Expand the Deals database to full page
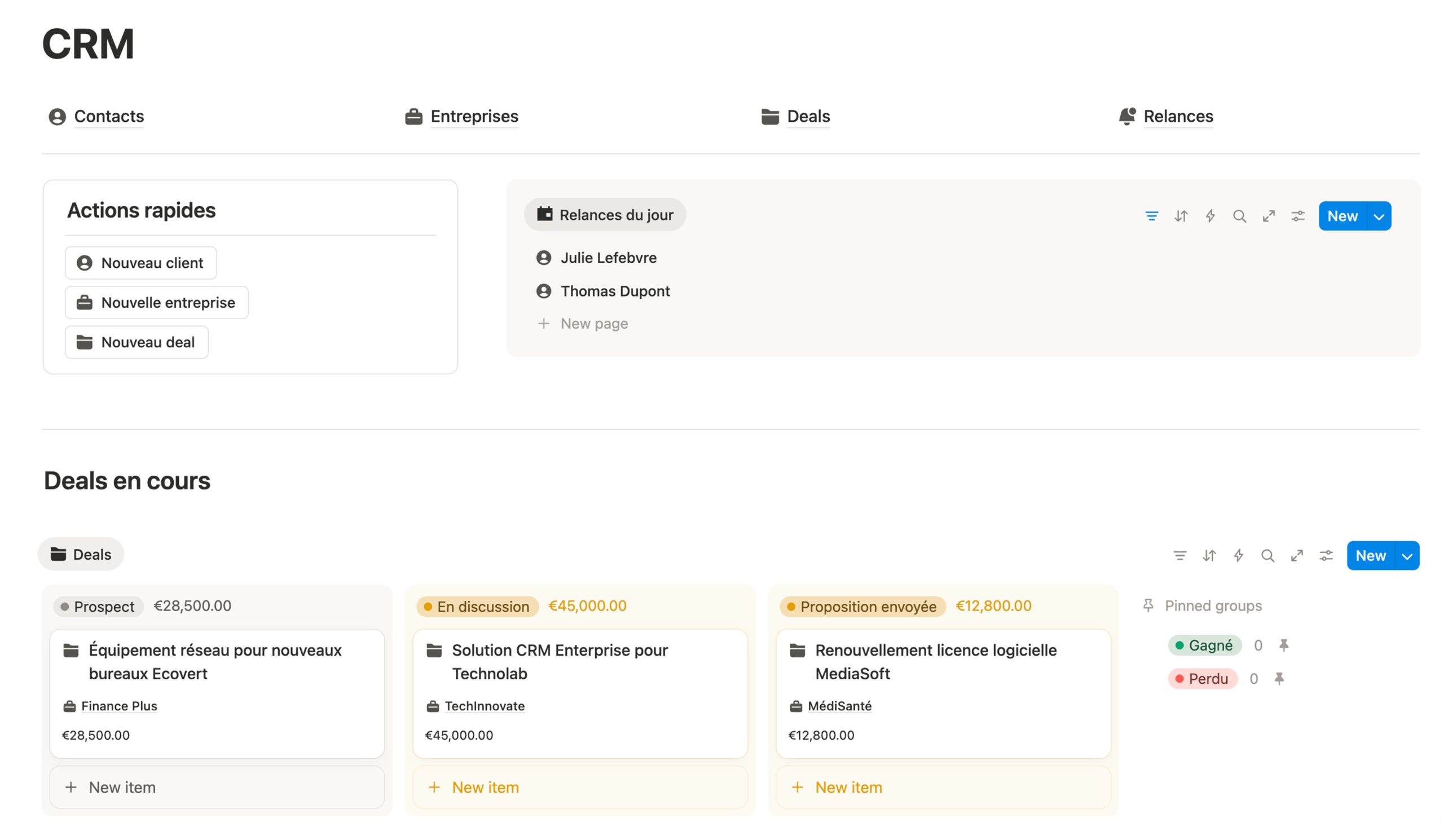 (x=1297, y=555)
